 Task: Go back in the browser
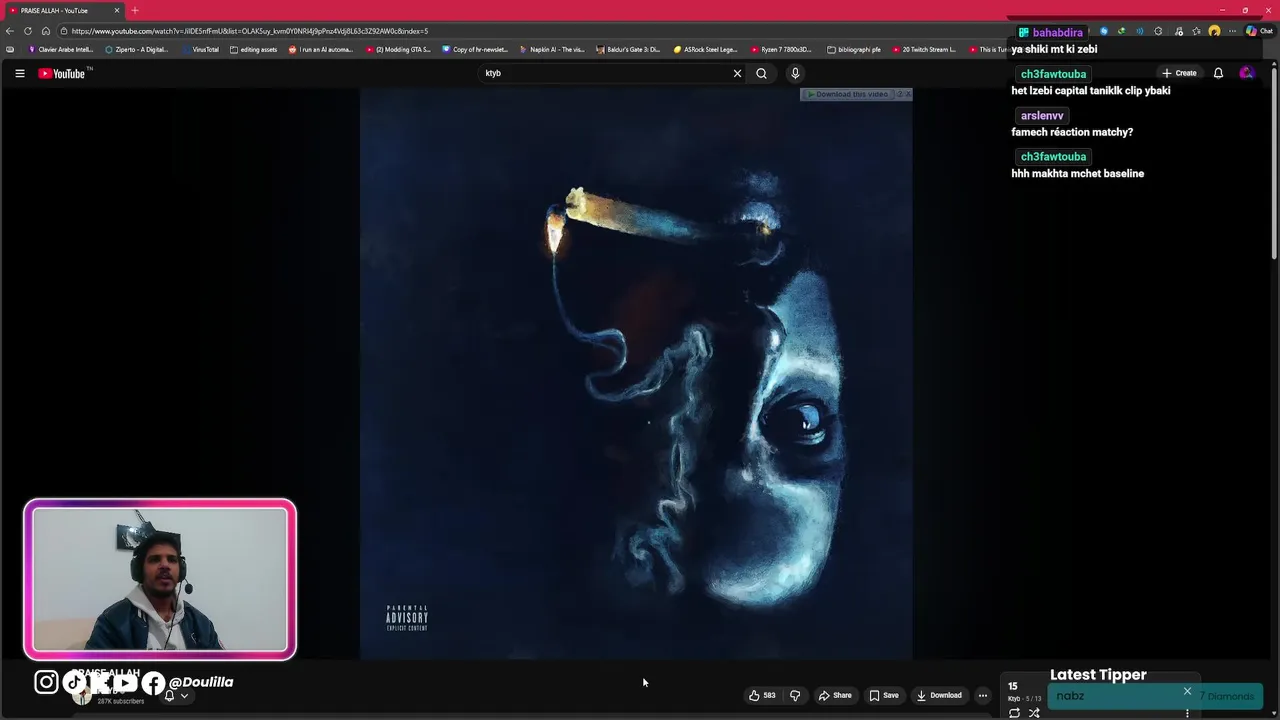[x=10, y=31]
